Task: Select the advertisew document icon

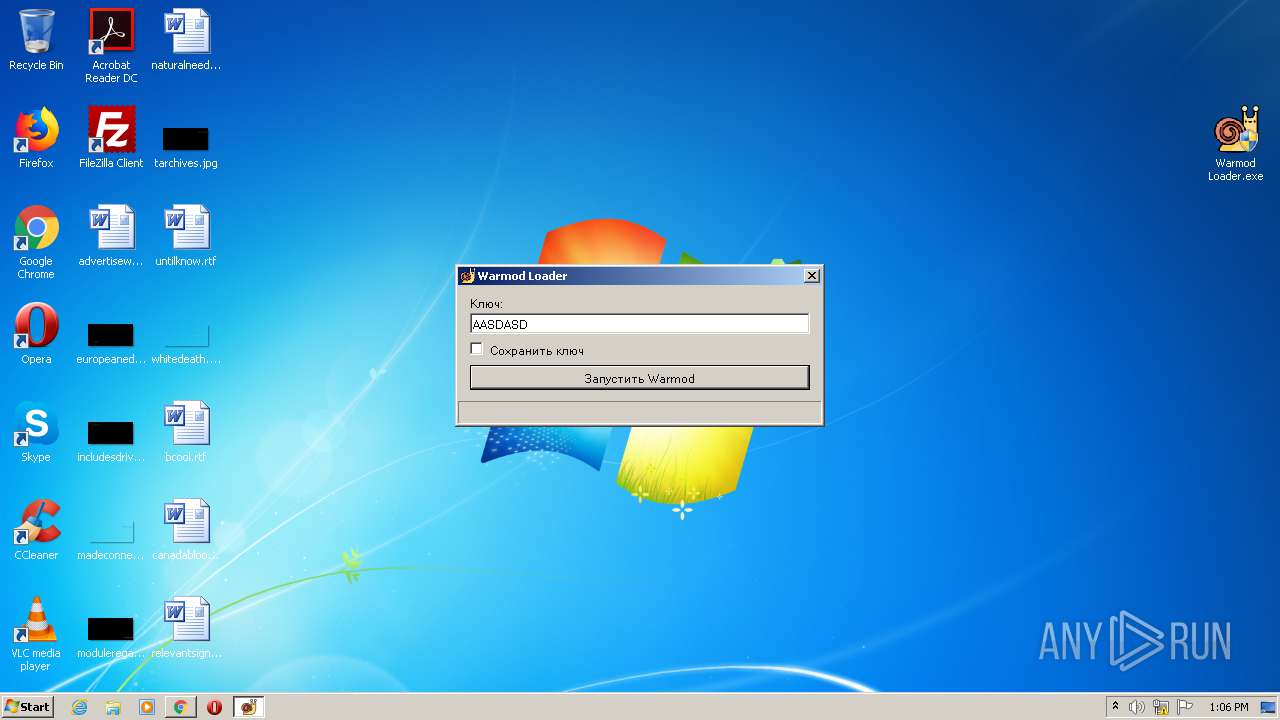Action: (x=111, y=236)
